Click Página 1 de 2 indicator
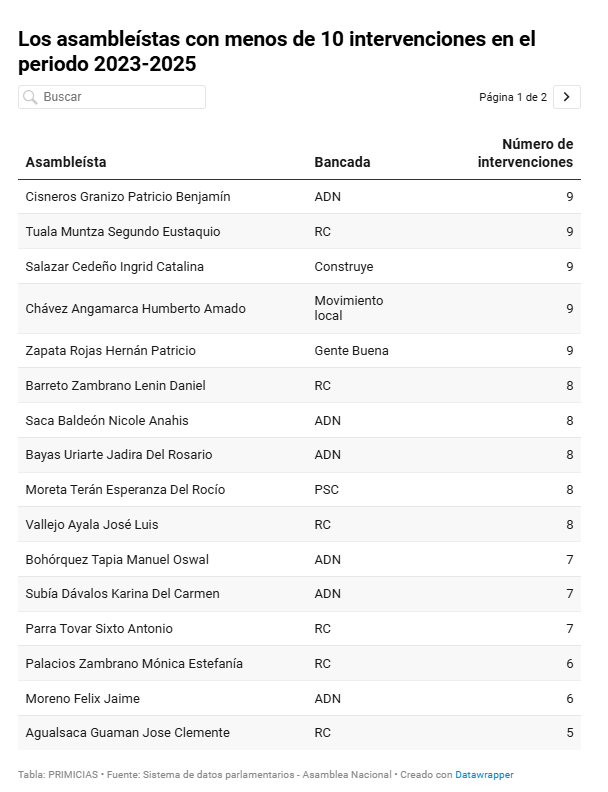Screen dimensions: 608x792 point(513,97)
